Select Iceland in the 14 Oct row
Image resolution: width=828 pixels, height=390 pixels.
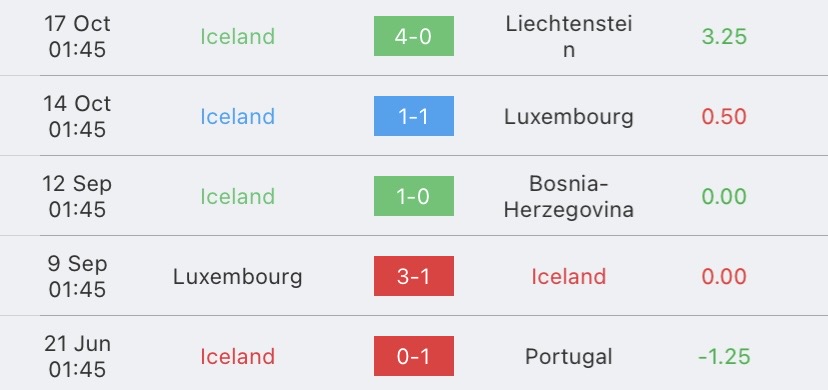[x=238, y=117]
